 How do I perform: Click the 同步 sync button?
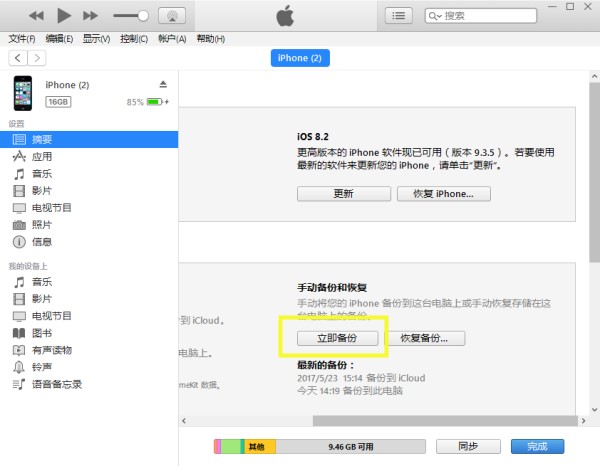point(468,446)
